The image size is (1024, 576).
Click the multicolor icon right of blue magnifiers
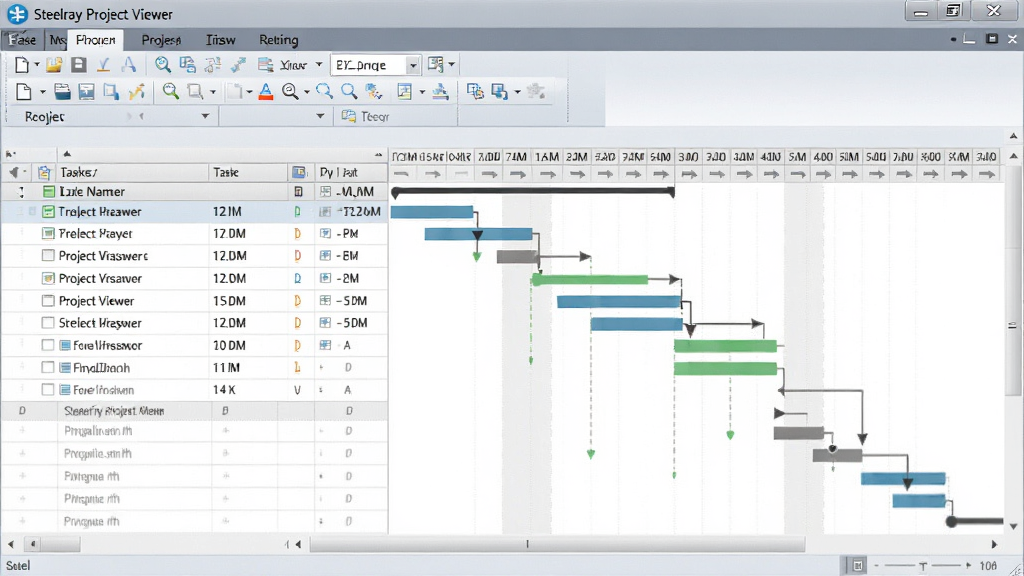pyautogui.click(x=374, y=91)
